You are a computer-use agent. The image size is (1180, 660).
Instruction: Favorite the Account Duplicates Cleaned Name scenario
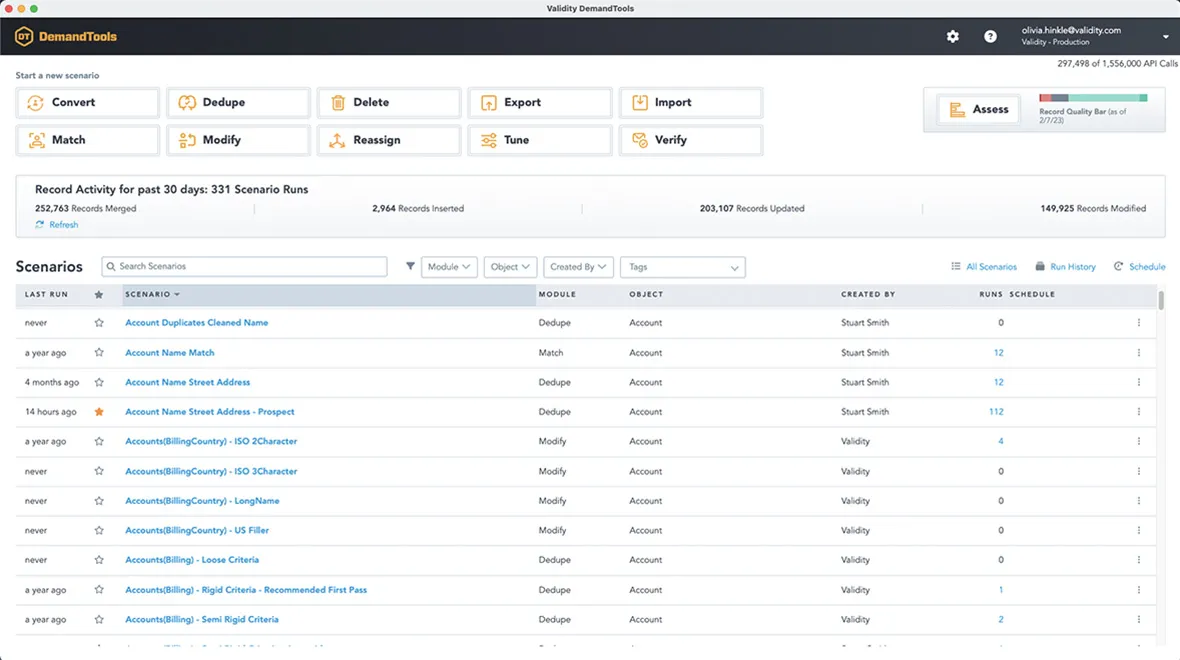pos(99,323)
